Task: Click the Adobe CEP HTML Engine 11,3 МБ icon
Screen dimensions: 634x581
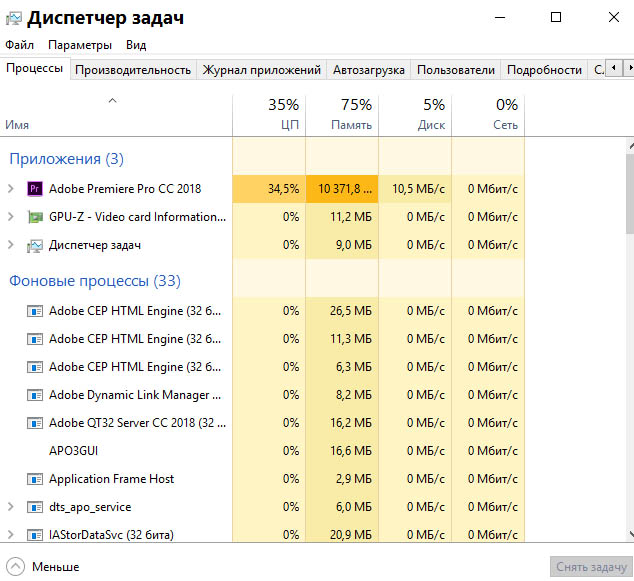Action: [x=35, y=339]
